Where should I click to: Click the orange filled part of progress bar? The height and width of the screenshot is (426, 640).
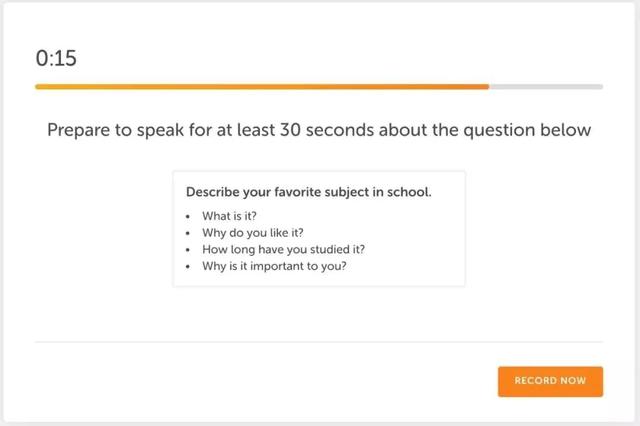coord(260,87)
